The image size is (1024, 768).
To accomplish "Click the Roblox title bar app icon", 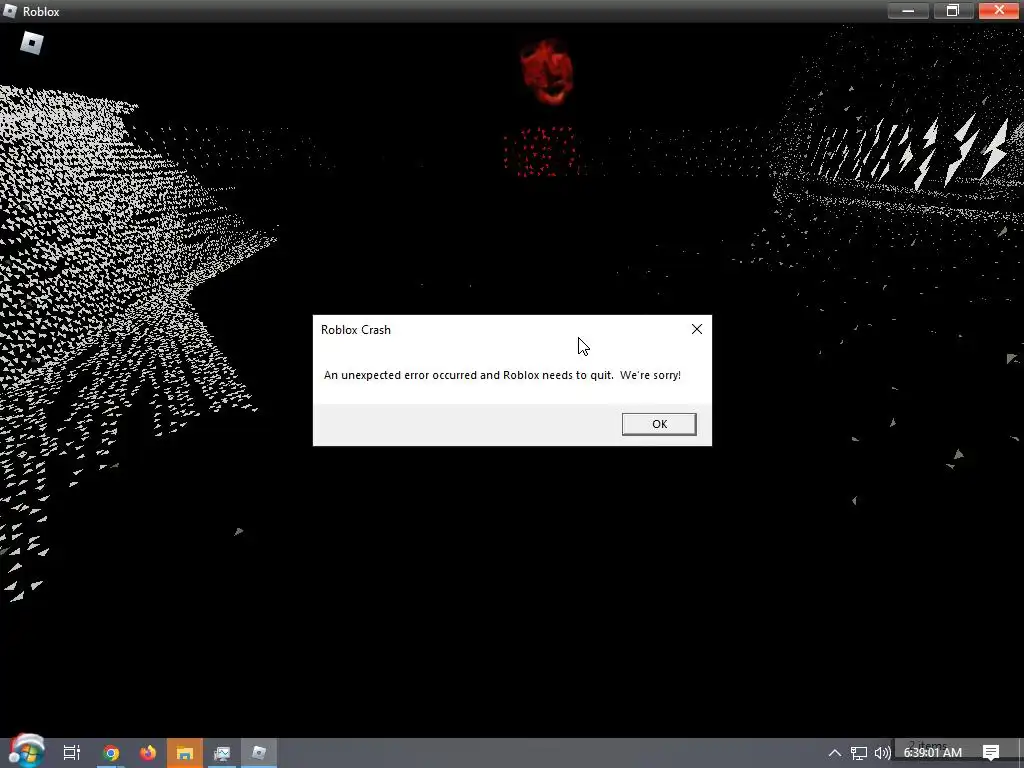I will click(x=10, y=11).
